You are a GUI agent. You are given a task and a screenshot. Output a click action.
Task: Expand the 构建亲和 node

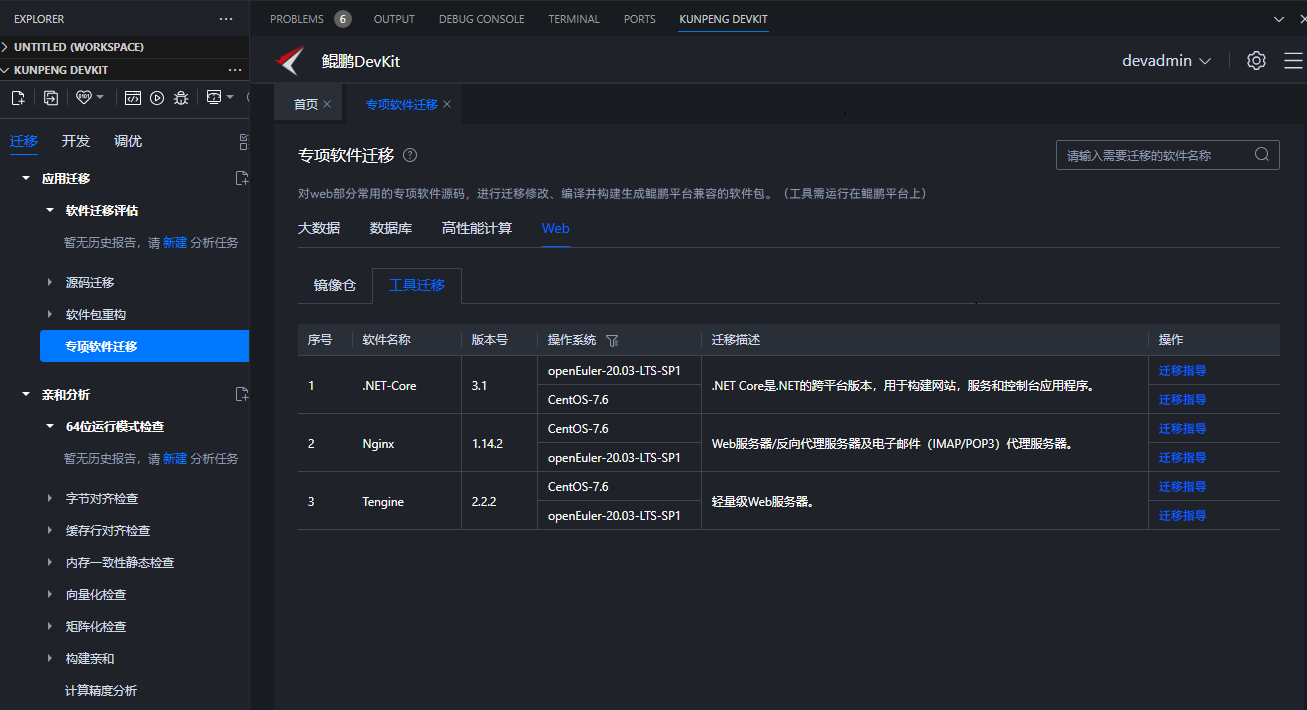click(50, 658)
